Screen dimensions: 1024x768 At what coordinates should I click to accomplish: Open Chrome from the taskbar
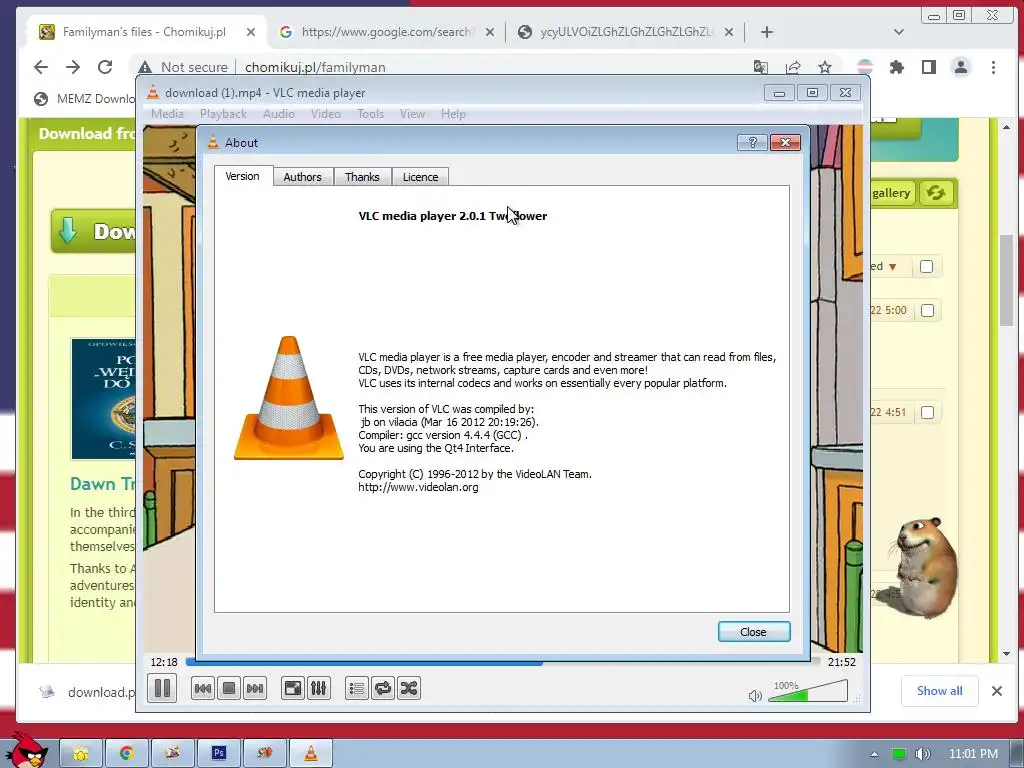(x=126, y=754)
